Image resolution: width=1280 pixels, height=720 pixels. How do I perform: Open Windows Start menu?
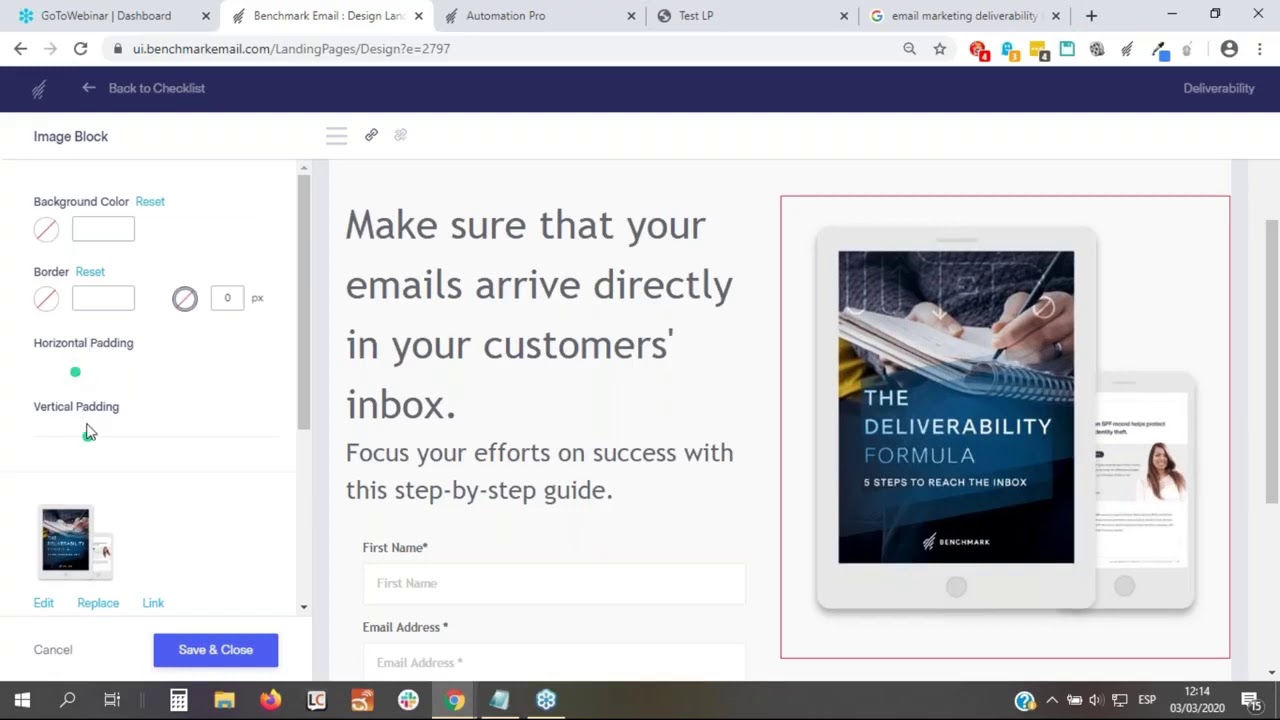[x=22, y=700]
